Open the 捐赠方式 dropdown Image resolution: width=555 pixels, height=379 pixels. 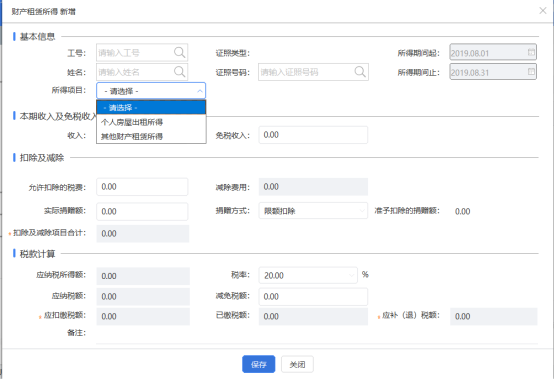pyautogui.click(x=313, y=211)
